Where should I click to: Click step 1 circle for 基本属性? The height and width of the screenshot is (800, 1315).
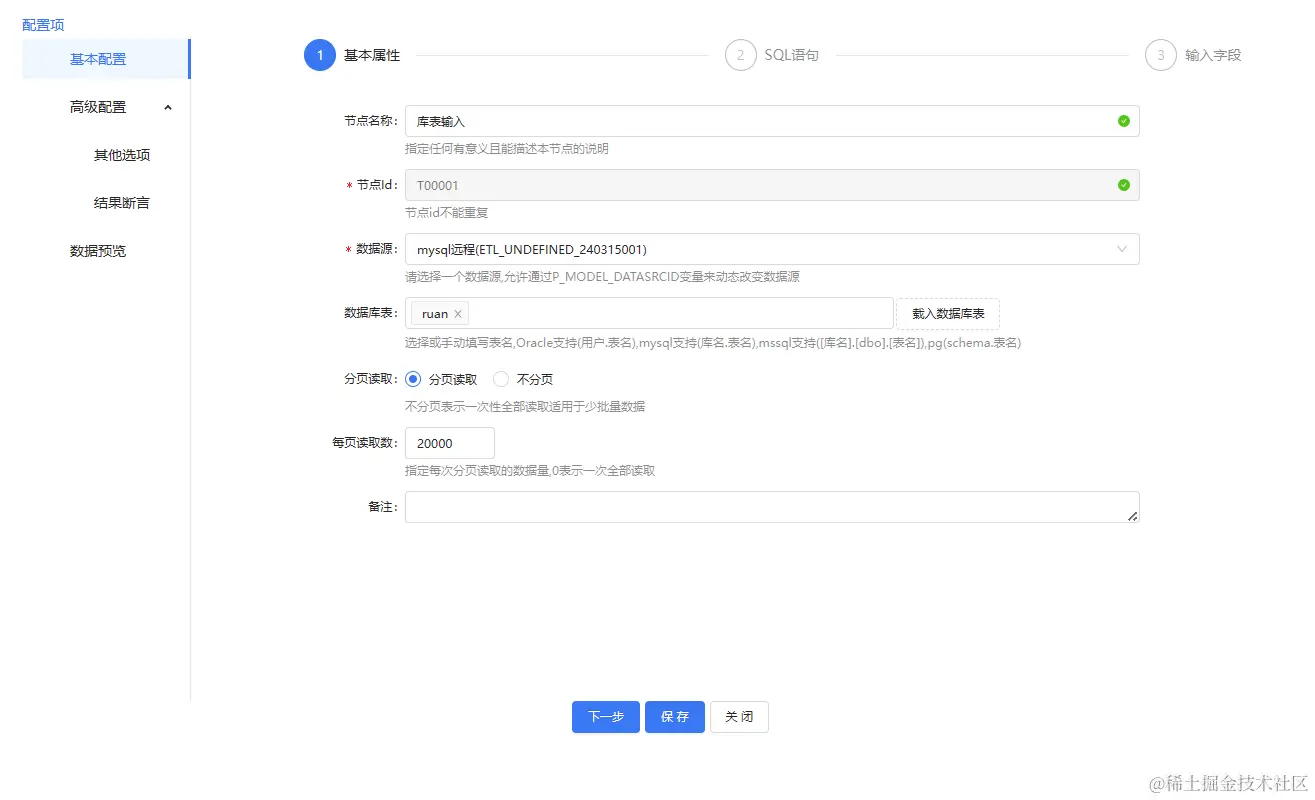pos(320,55)
